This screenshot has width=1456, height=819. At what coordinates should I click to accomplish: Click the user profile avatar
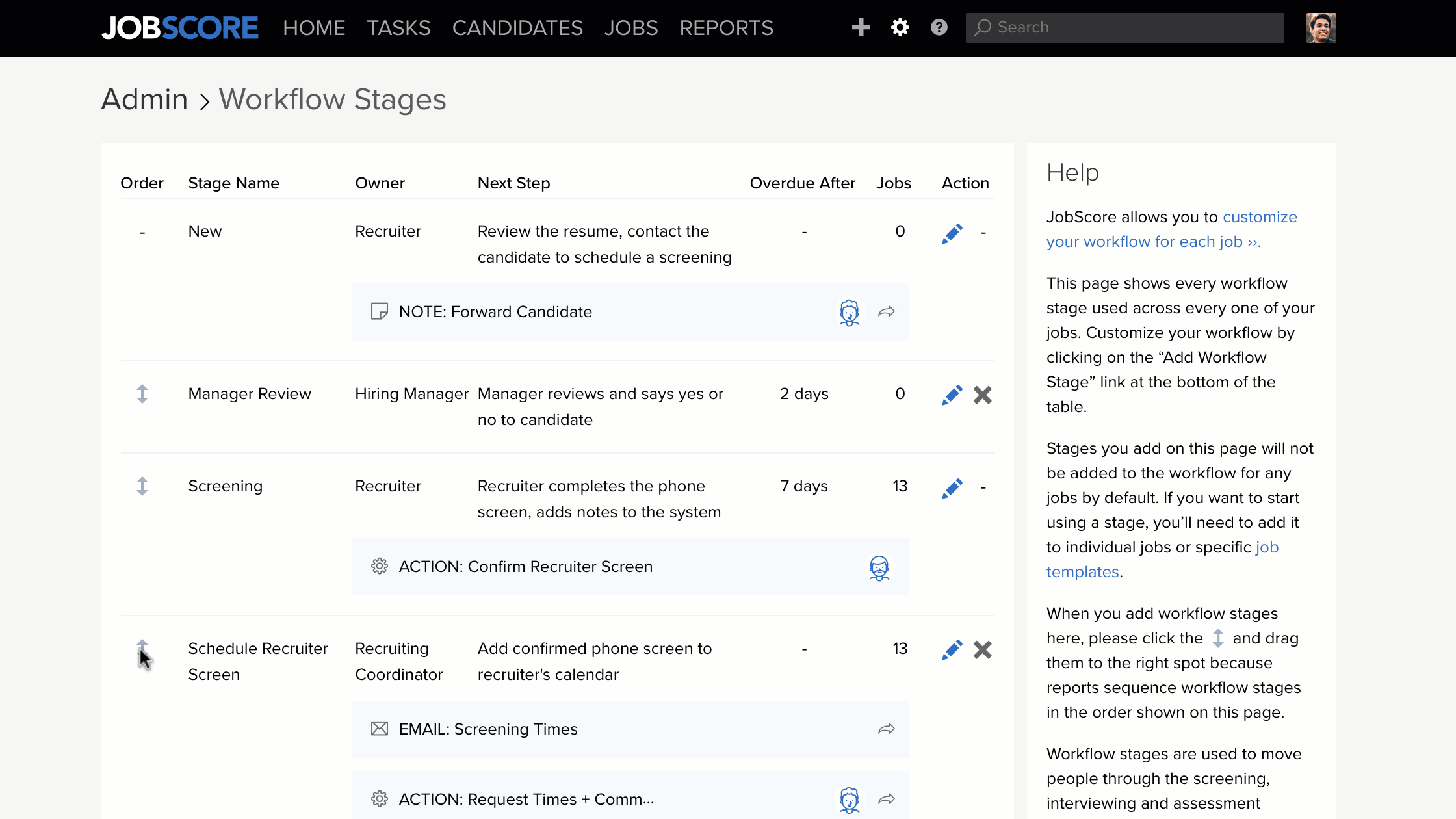(x=1321, y=28)
